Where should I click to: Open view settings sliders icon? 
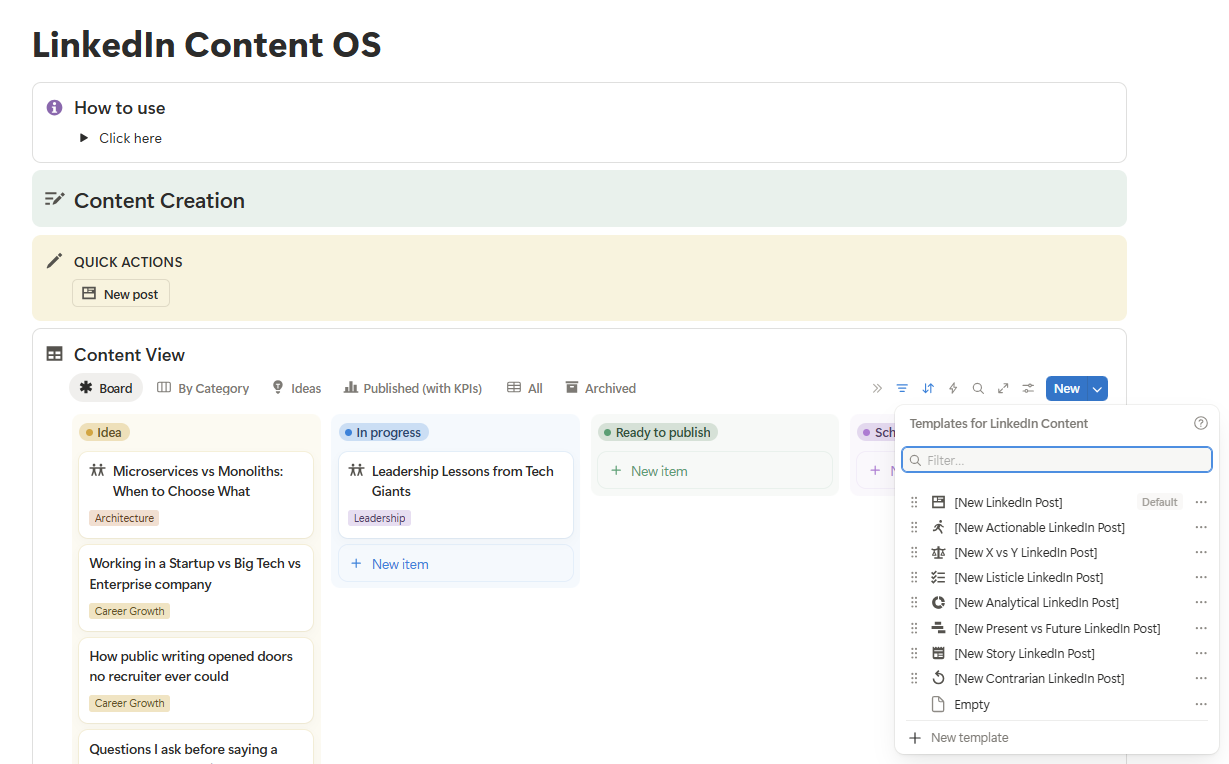[x=1028, y=389]
